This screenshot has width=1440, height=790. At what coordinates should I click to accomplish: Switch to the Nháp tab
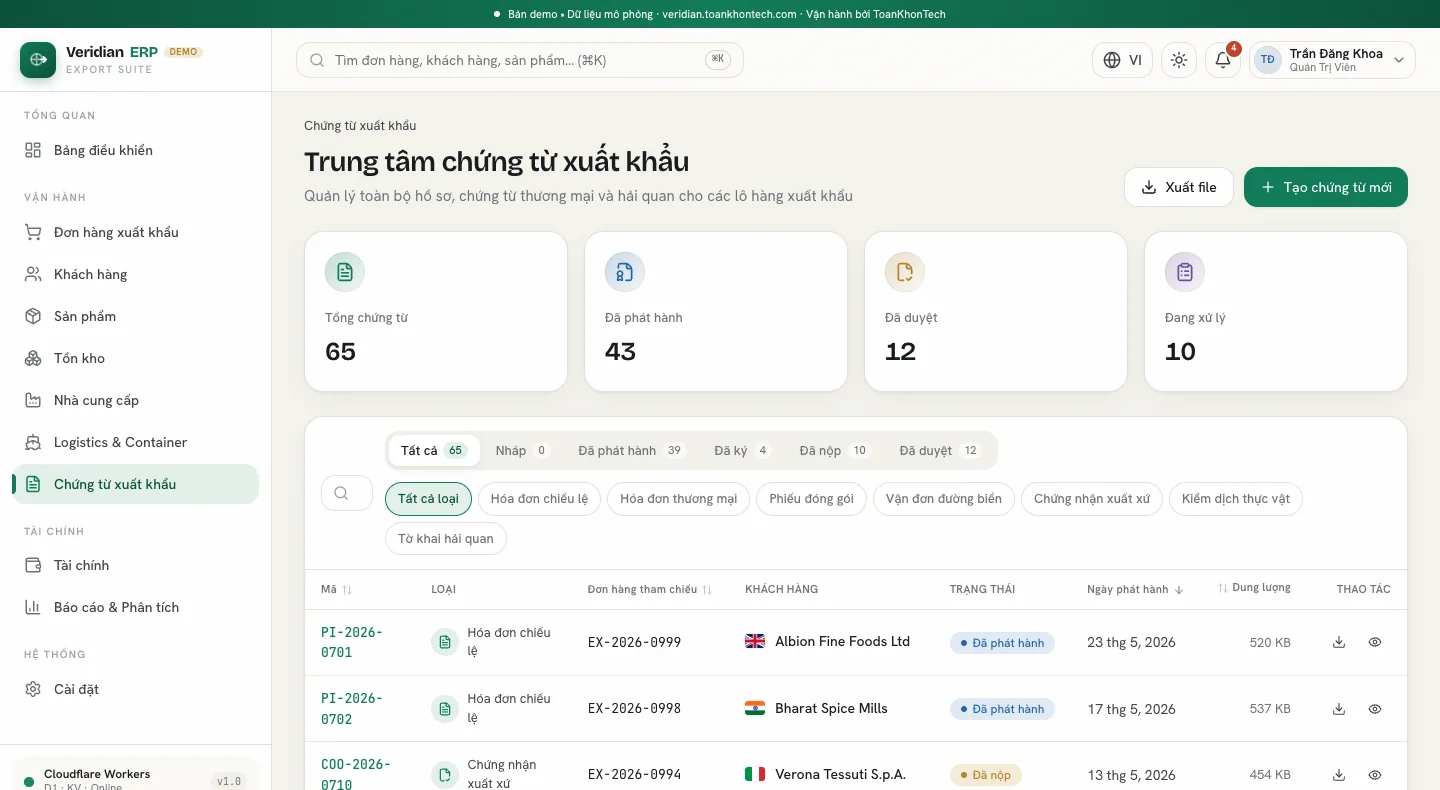point(522,450)
